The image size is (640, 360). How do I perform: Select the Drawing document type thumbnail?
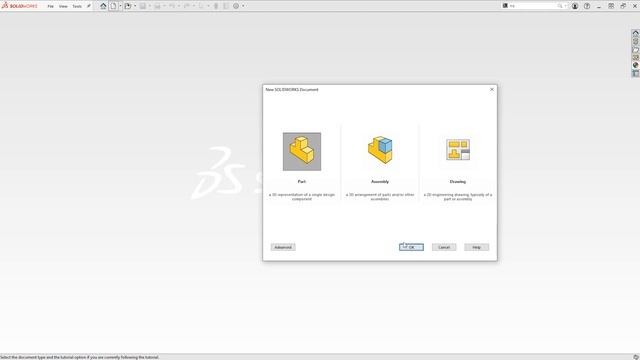(458, 149)
